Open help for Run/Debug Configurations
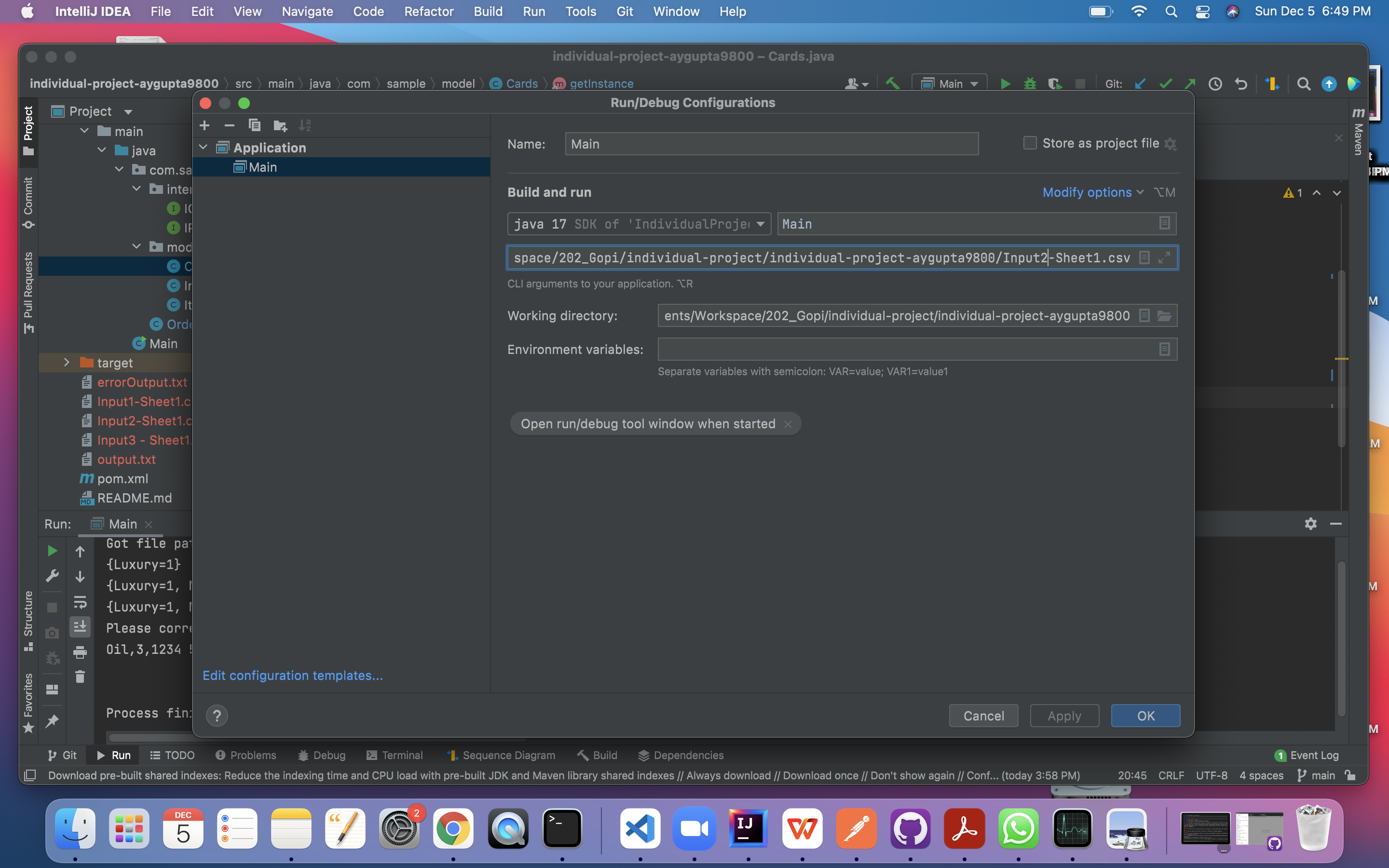1389x868 pixels. pos(217,715)
